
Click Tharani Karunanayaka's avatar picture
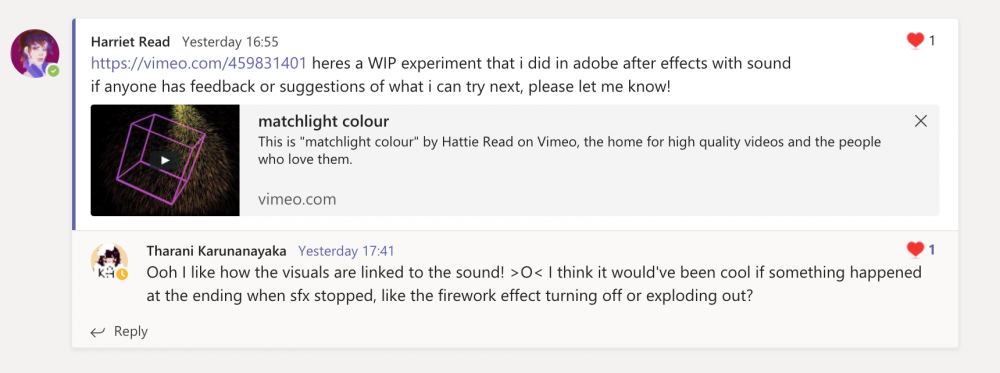point(110,262)
